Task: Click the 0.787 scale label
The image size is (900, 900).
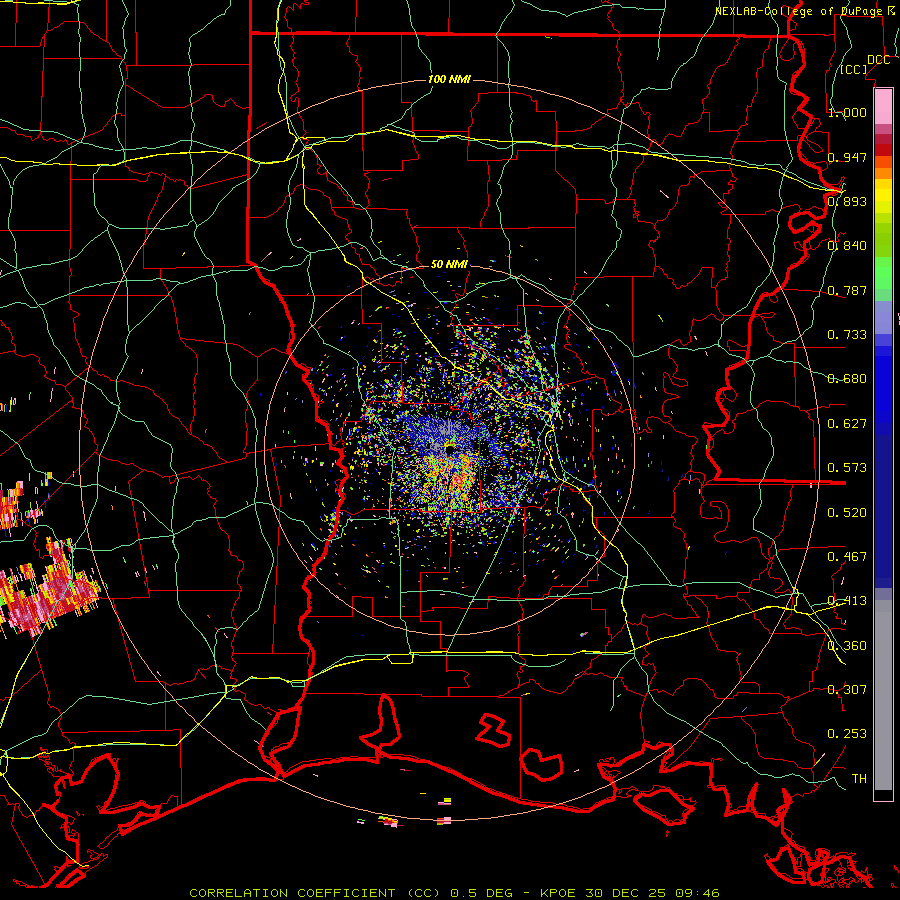Action: (847, 290)
